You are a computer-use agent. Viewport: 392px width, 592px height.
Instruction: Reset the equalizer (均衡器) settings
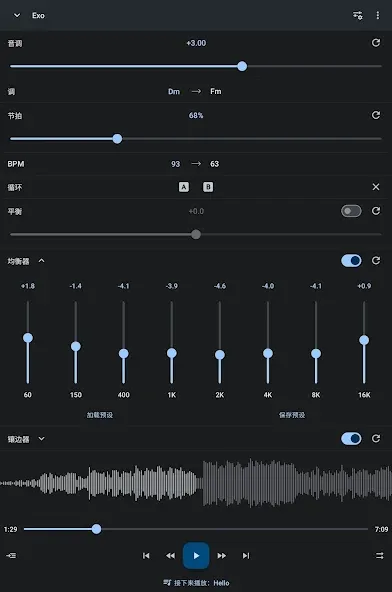[376, 261]
